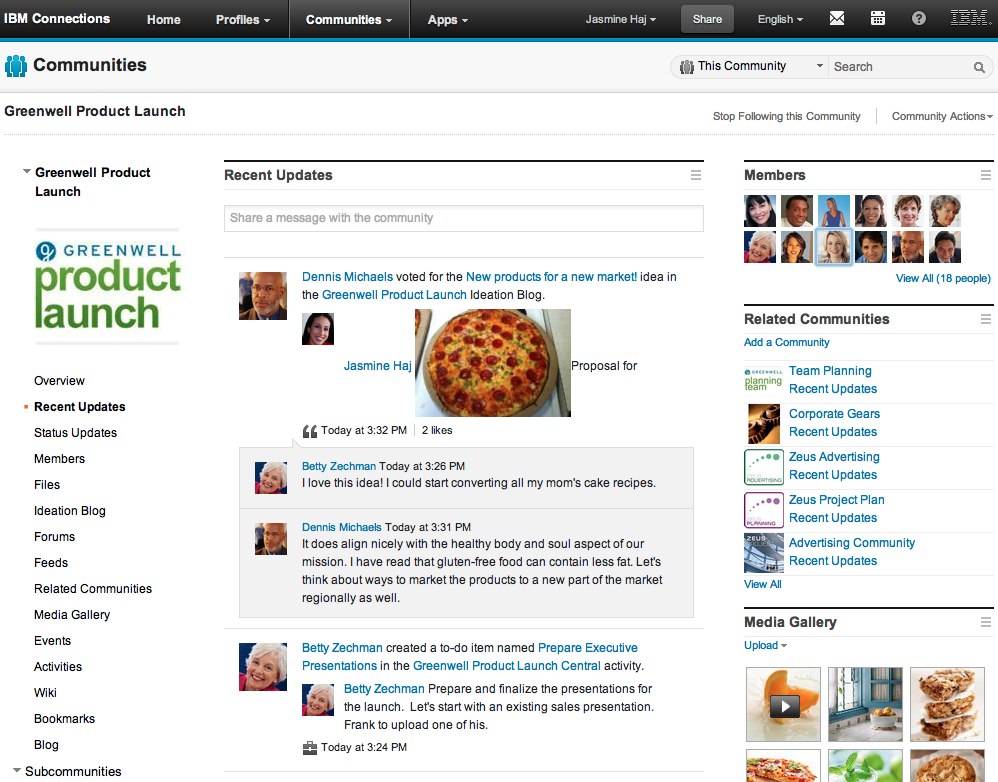Open the calendar icon in the top bar

point(878,17)
